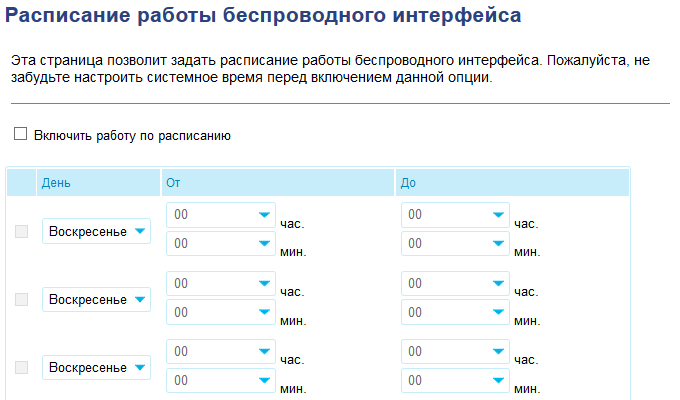Select third row 'До' hours dropdown
Viewport: 680px width, 400px height.
455,352
